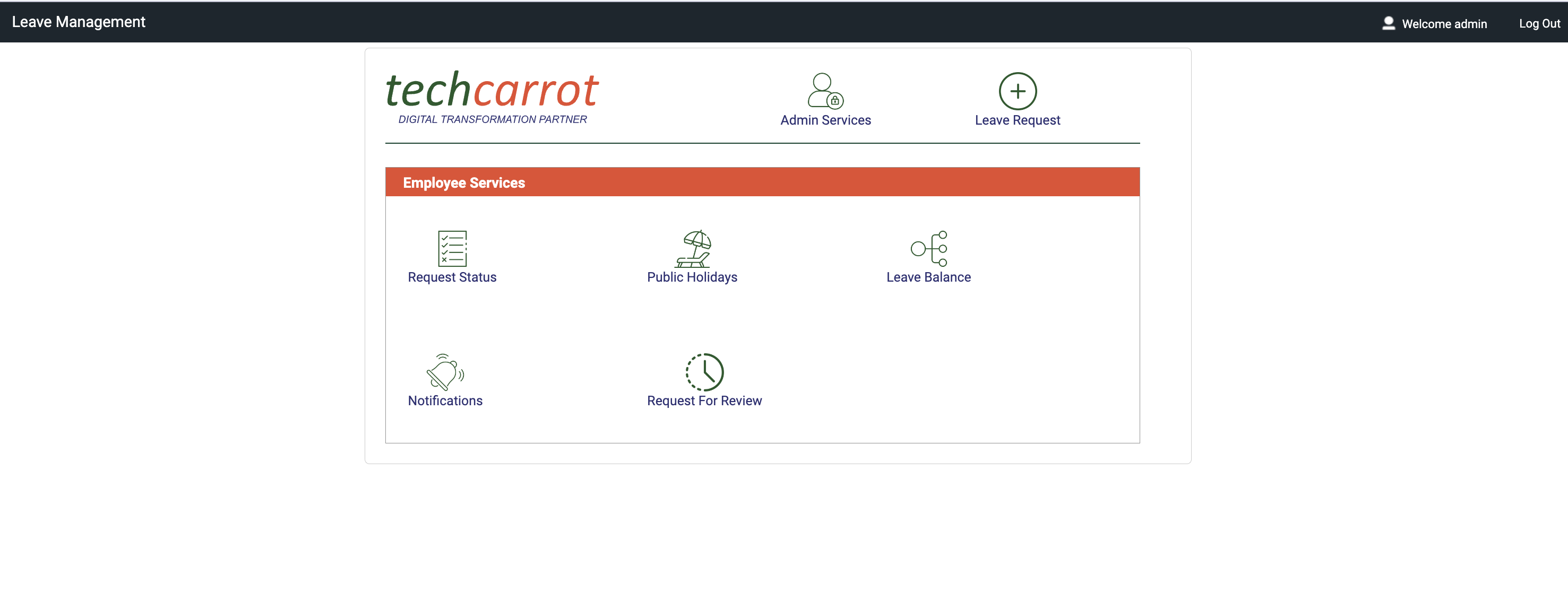Click the Leave Management header title
Image resolution: width=1568 pixels, height=593 pixels.
coord(79,22)
